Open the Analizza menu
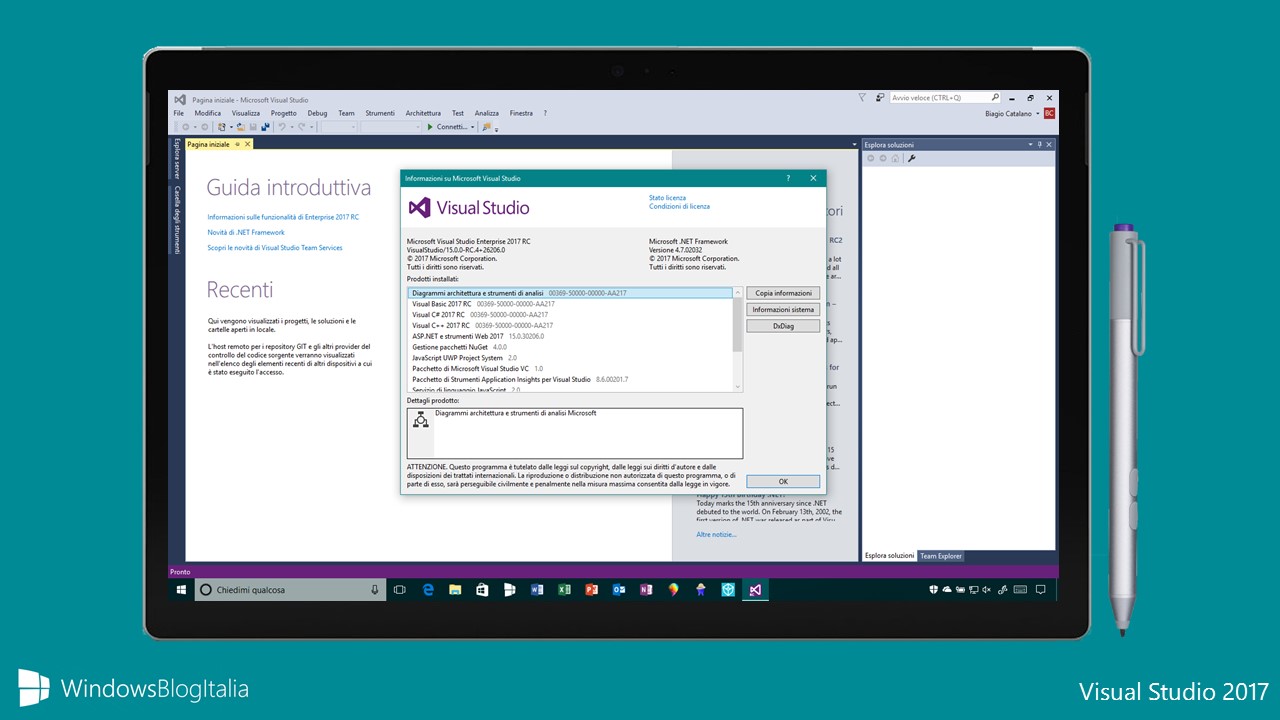The width and height of the screenshot is (1280, 720). tap(487, 113)
